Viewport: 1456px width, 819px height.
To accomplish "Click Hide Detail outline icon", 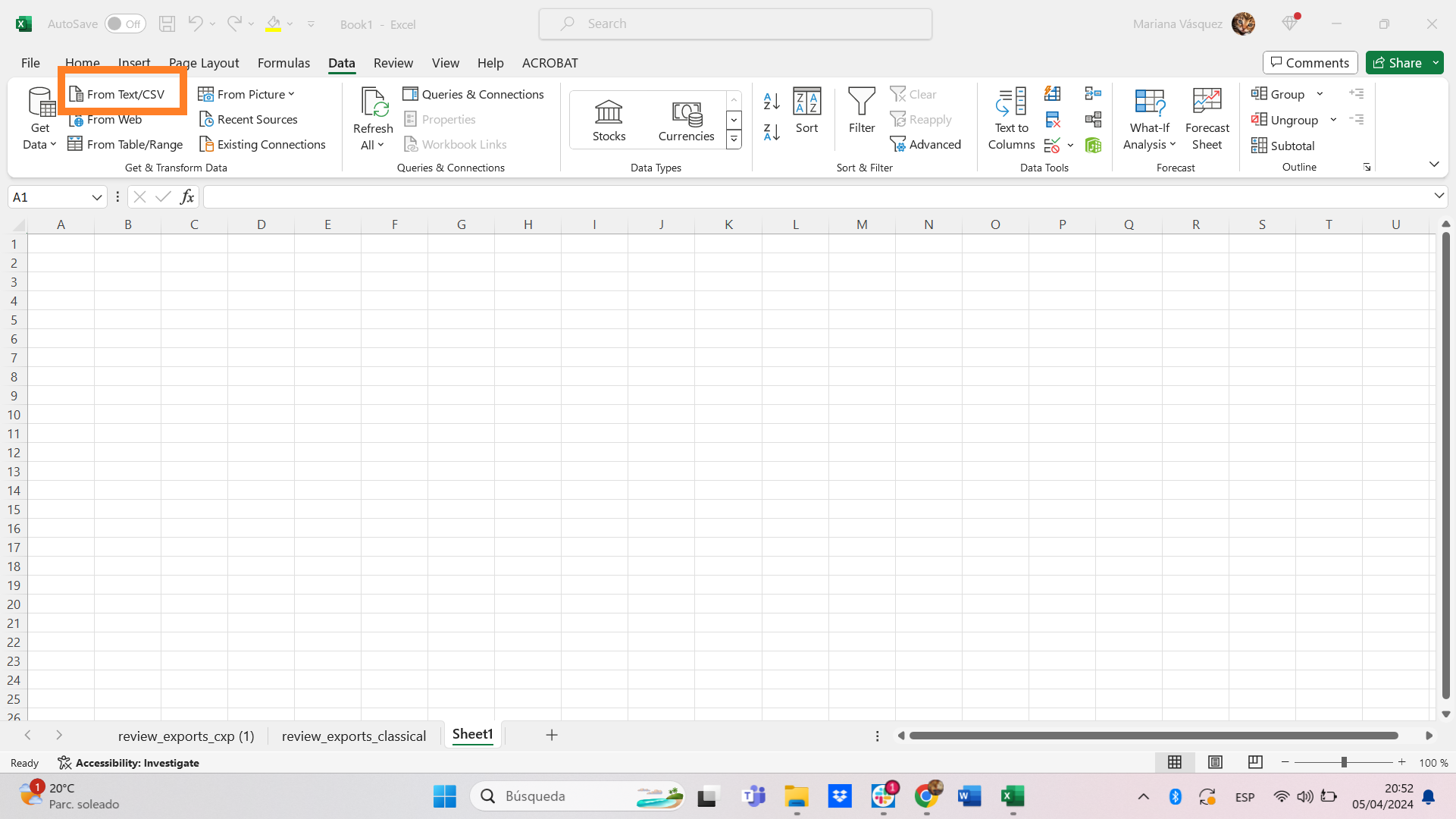I will tap(1357, 120).
